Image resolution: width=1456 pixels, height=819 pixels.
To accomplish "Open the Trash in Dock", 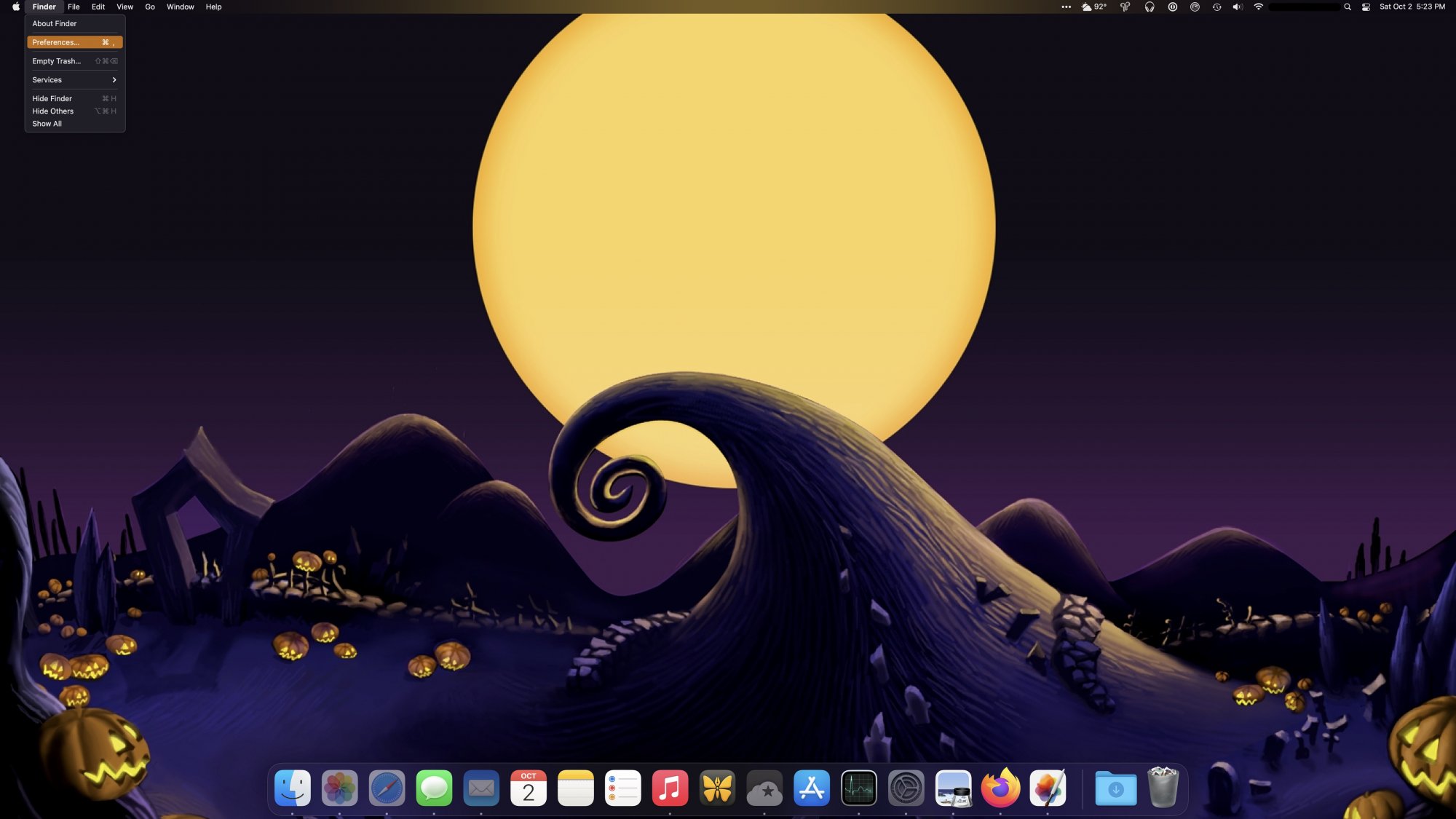I will click(1163, 788).
